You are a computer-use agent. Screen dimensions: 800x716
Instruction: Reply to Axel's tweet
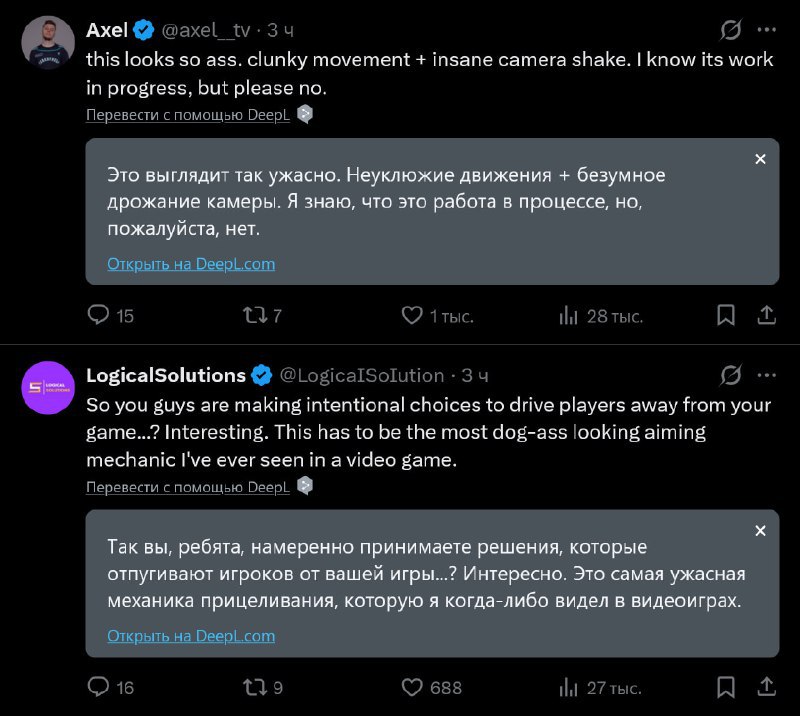99,316
